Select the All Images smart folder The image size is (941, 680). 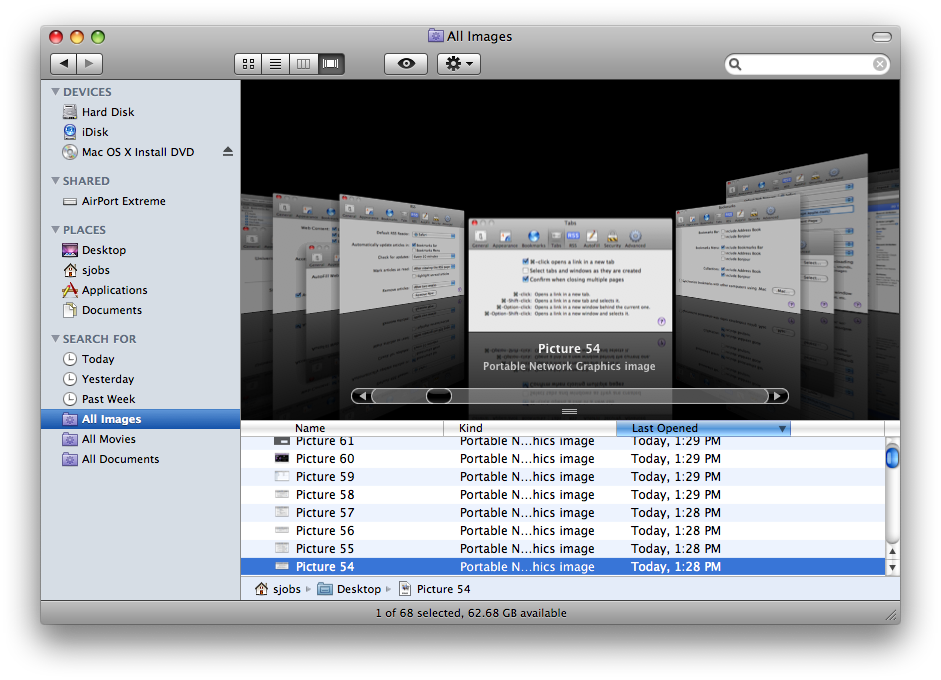[140, 419]
